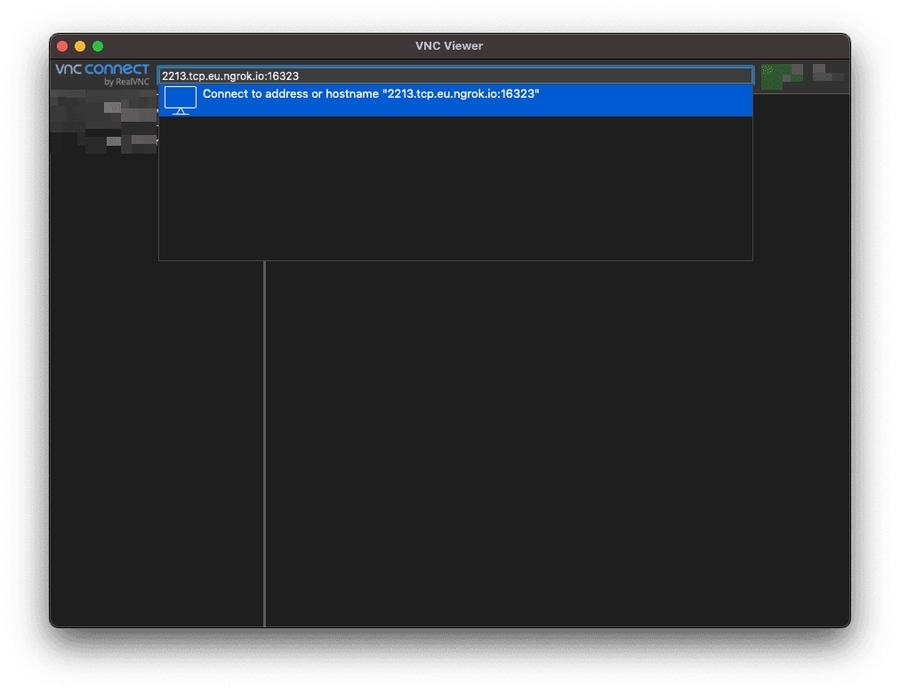Click the VNC Connect logo
Screen dimensions: 900x693
click(x=102, y=69)
